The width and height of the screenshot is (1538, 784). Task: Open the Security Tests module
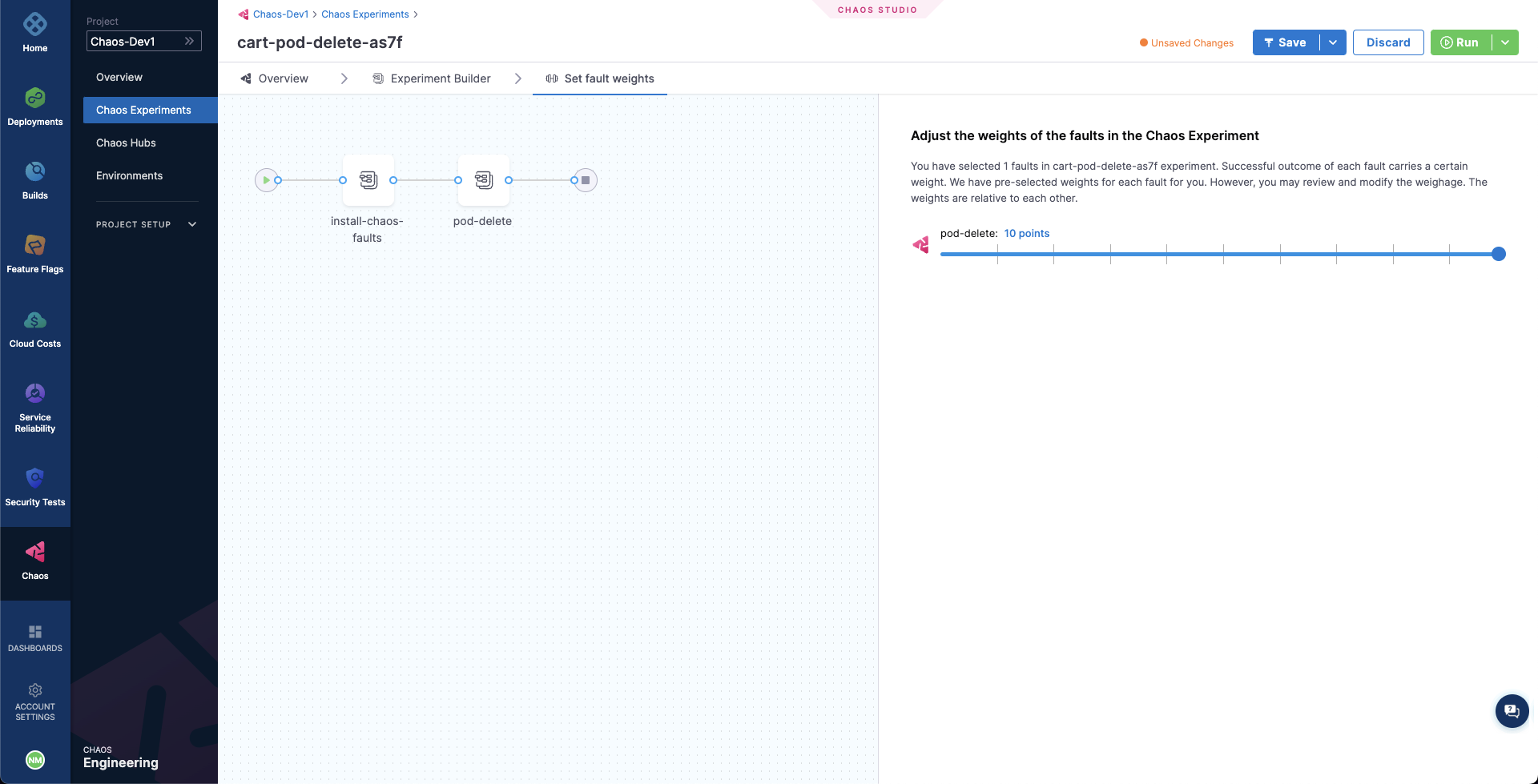(x=35, y=488)
